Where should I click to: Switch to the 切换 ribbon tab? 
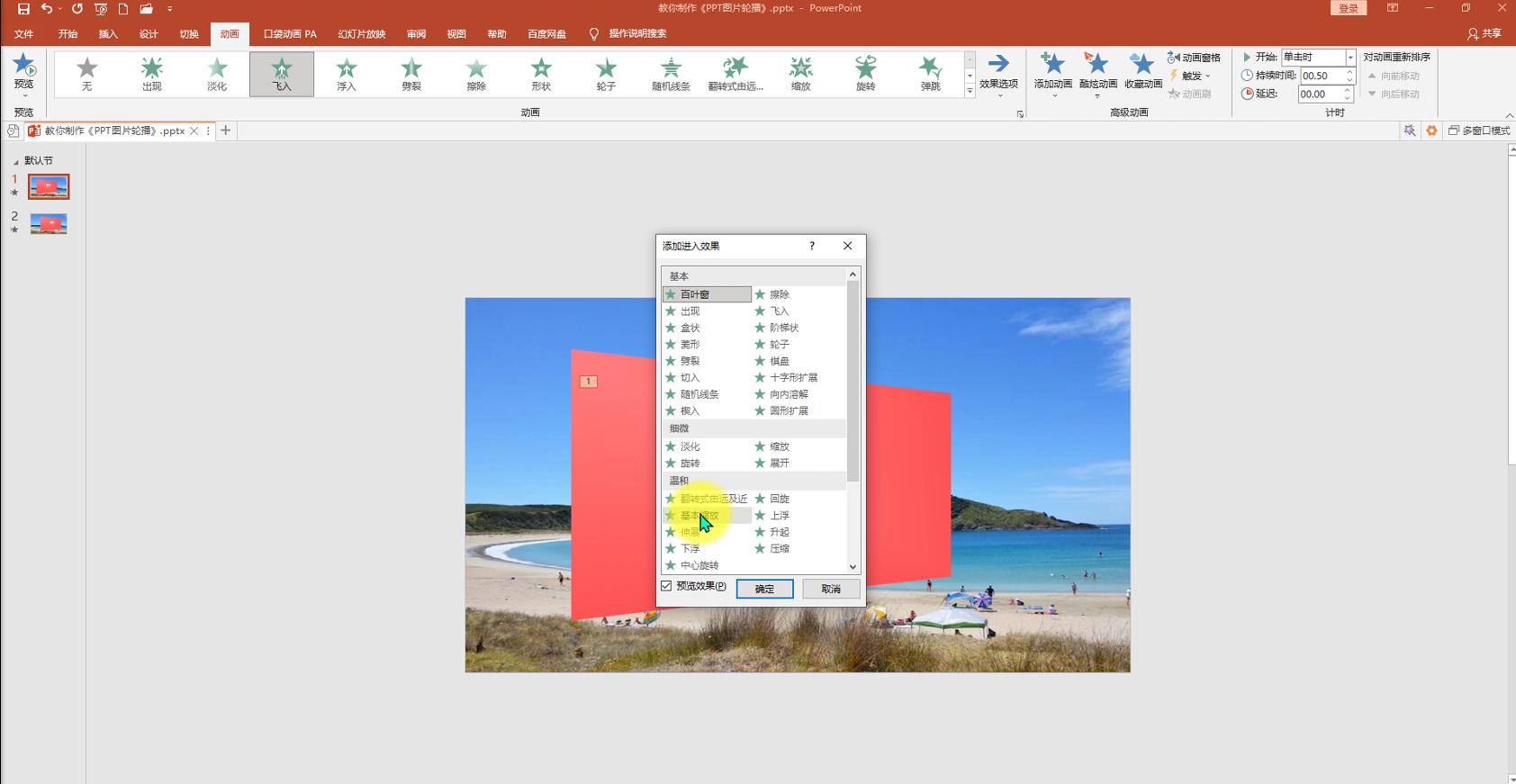189,34
